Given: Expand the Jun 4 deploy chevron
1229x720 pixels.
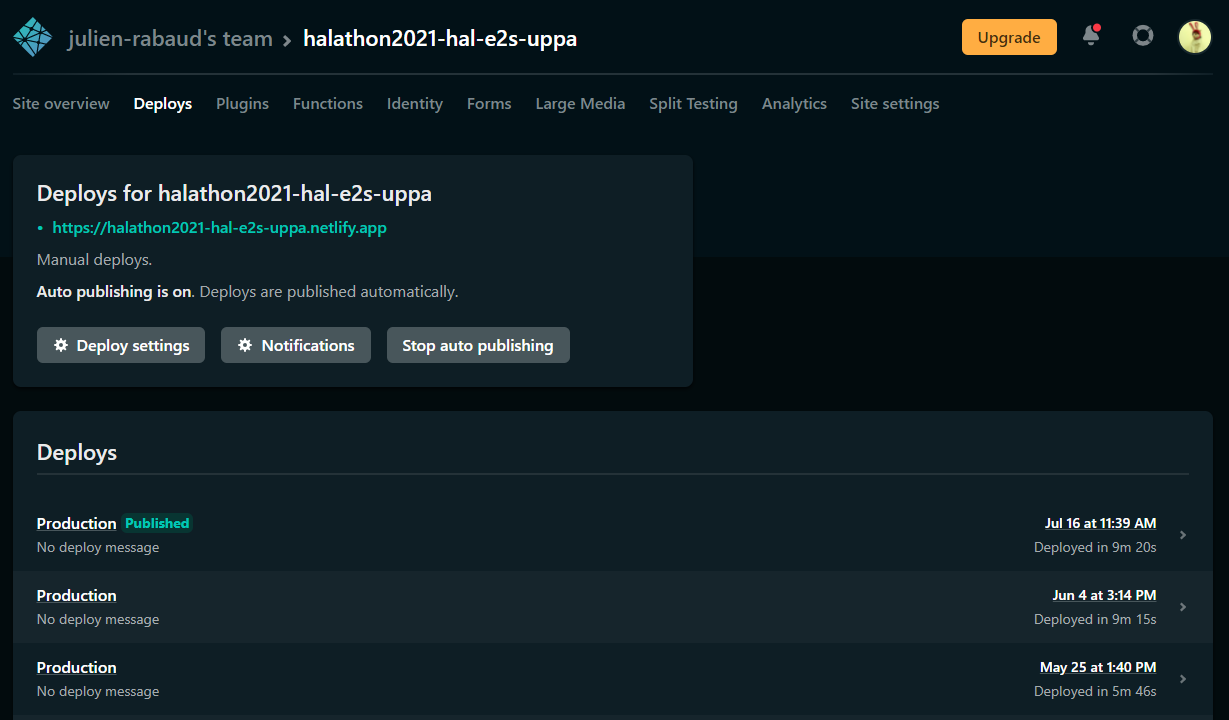Looking at the screenshot, I should 1183,607.
